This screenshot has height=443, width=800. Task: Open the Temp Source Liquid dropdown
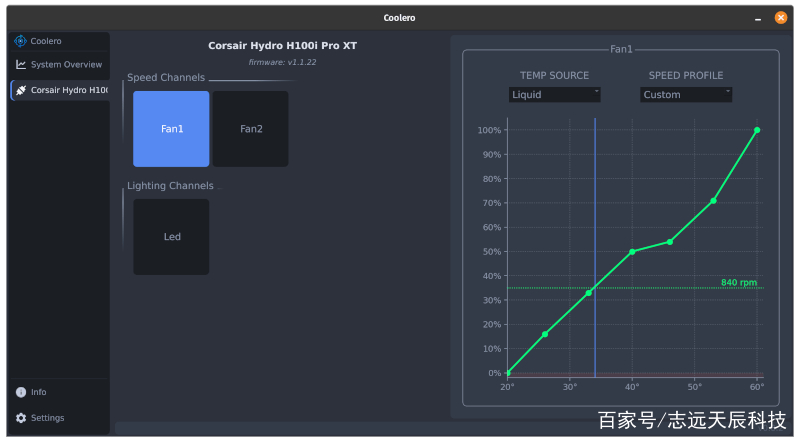point(554,94)
